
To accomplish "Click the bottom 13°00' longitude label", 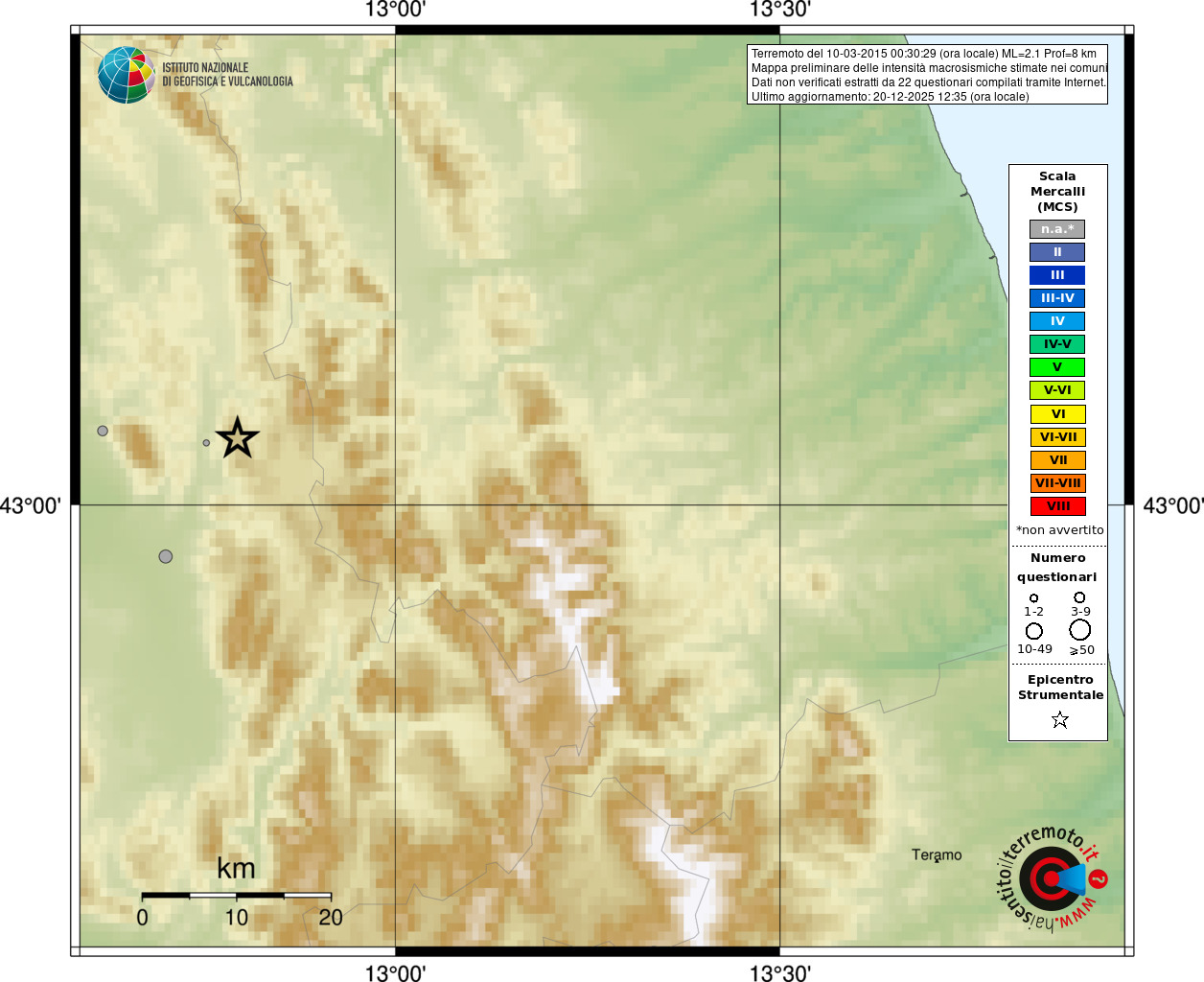I will pyautogui.click(x=395, y=973).
